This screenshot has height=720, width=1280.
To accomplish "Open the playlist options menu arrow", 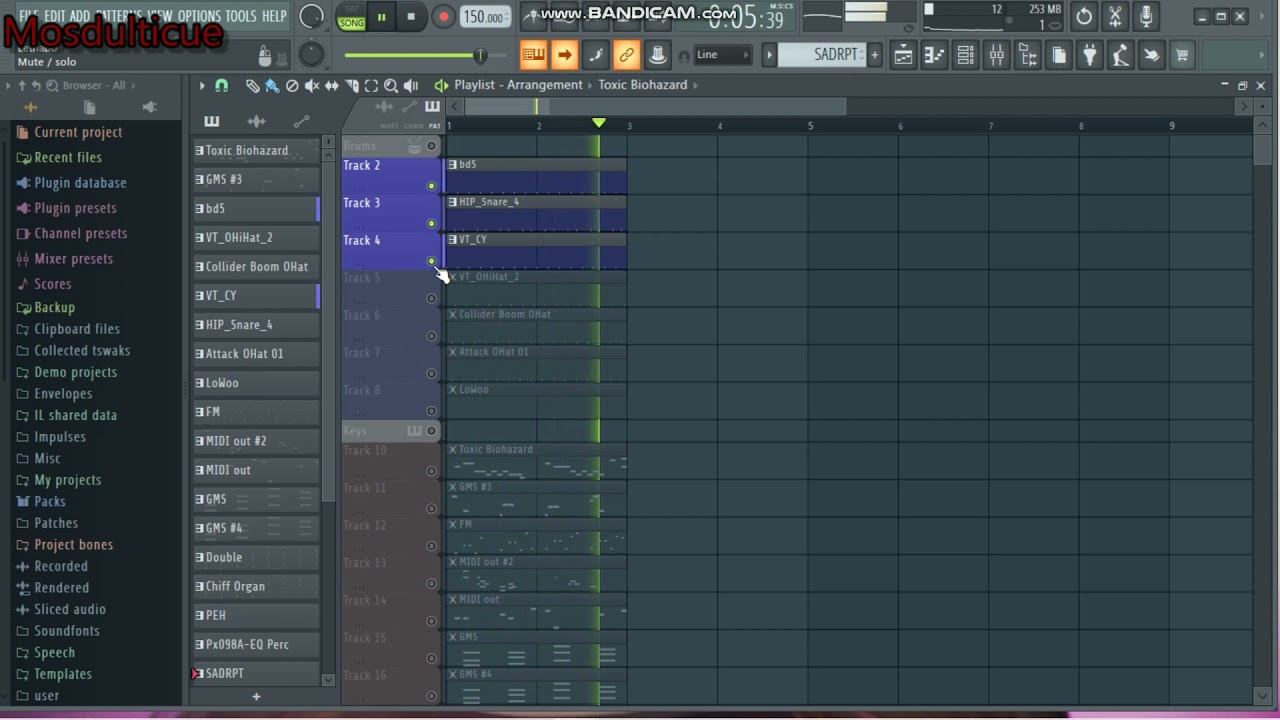I will (201, 86).
